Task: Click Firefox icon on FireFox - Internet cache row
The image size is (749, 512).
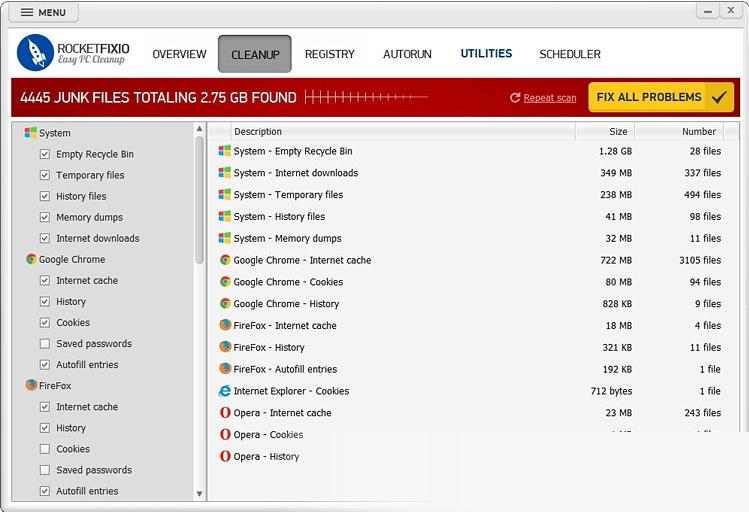Action: click(x=225, y=325)
